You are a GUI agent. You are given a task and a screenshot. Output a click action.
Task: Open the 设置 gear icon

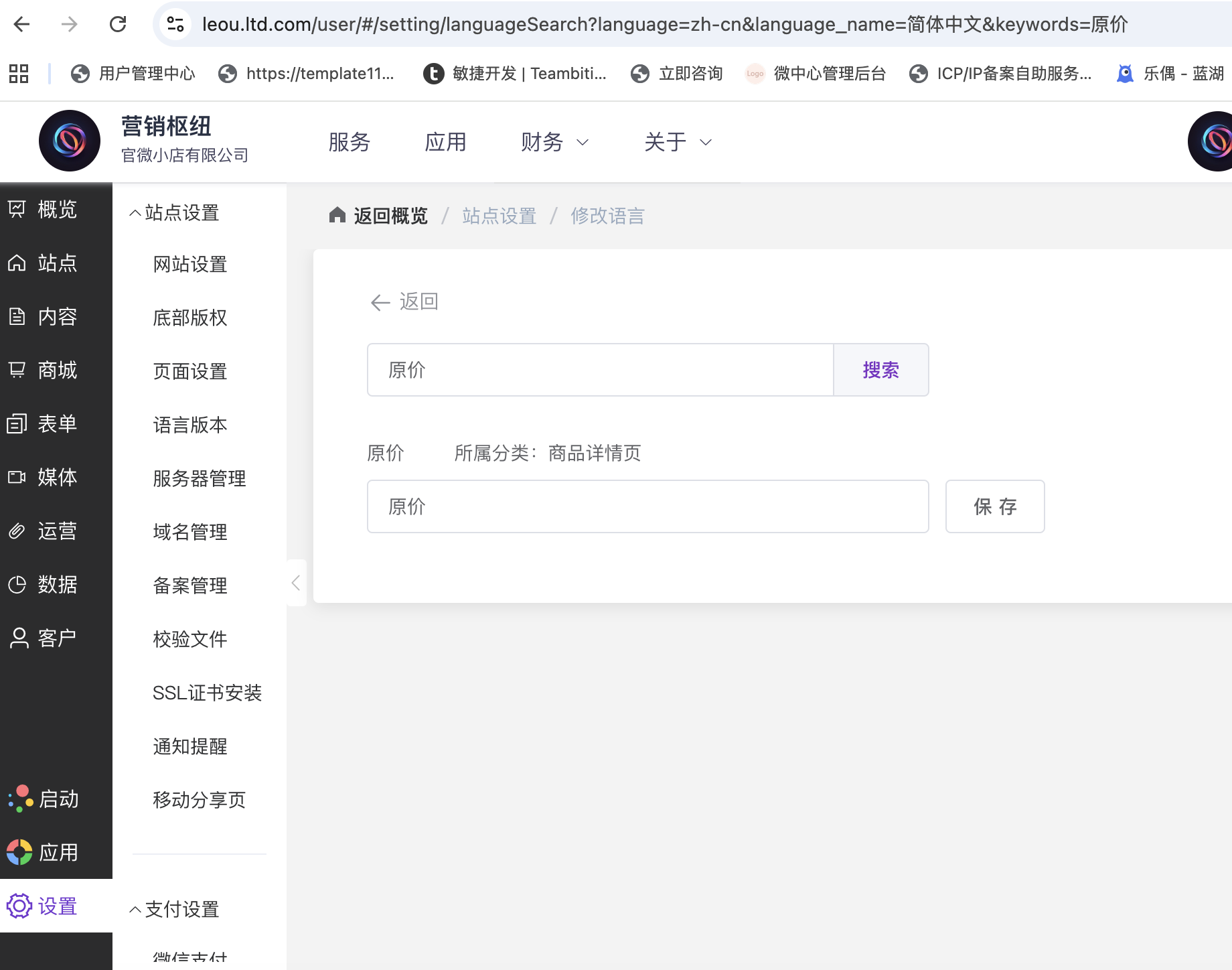pos(19,906)
